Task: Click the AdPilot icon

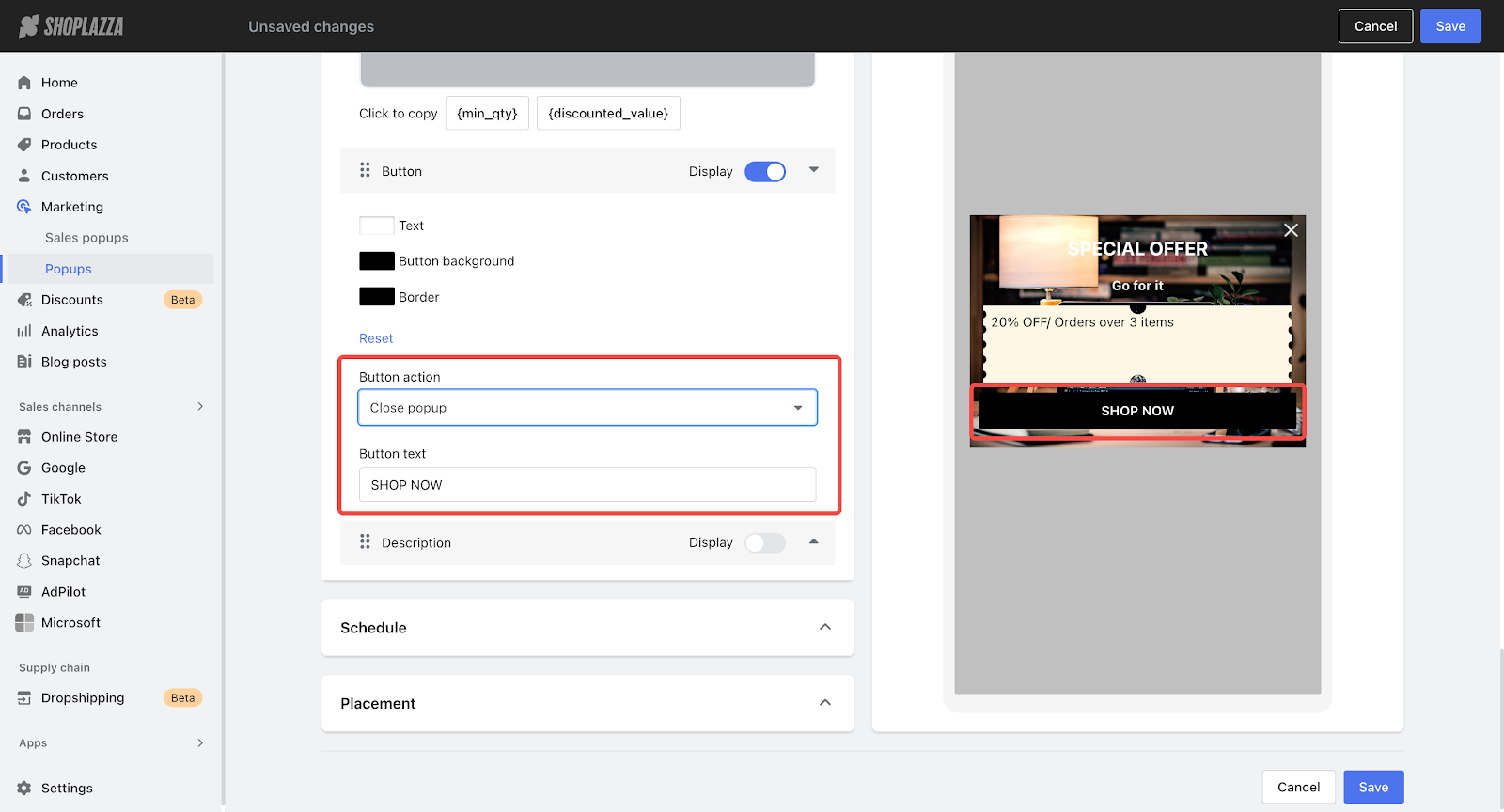Action: pyautogui.click(x=24, y=592)
